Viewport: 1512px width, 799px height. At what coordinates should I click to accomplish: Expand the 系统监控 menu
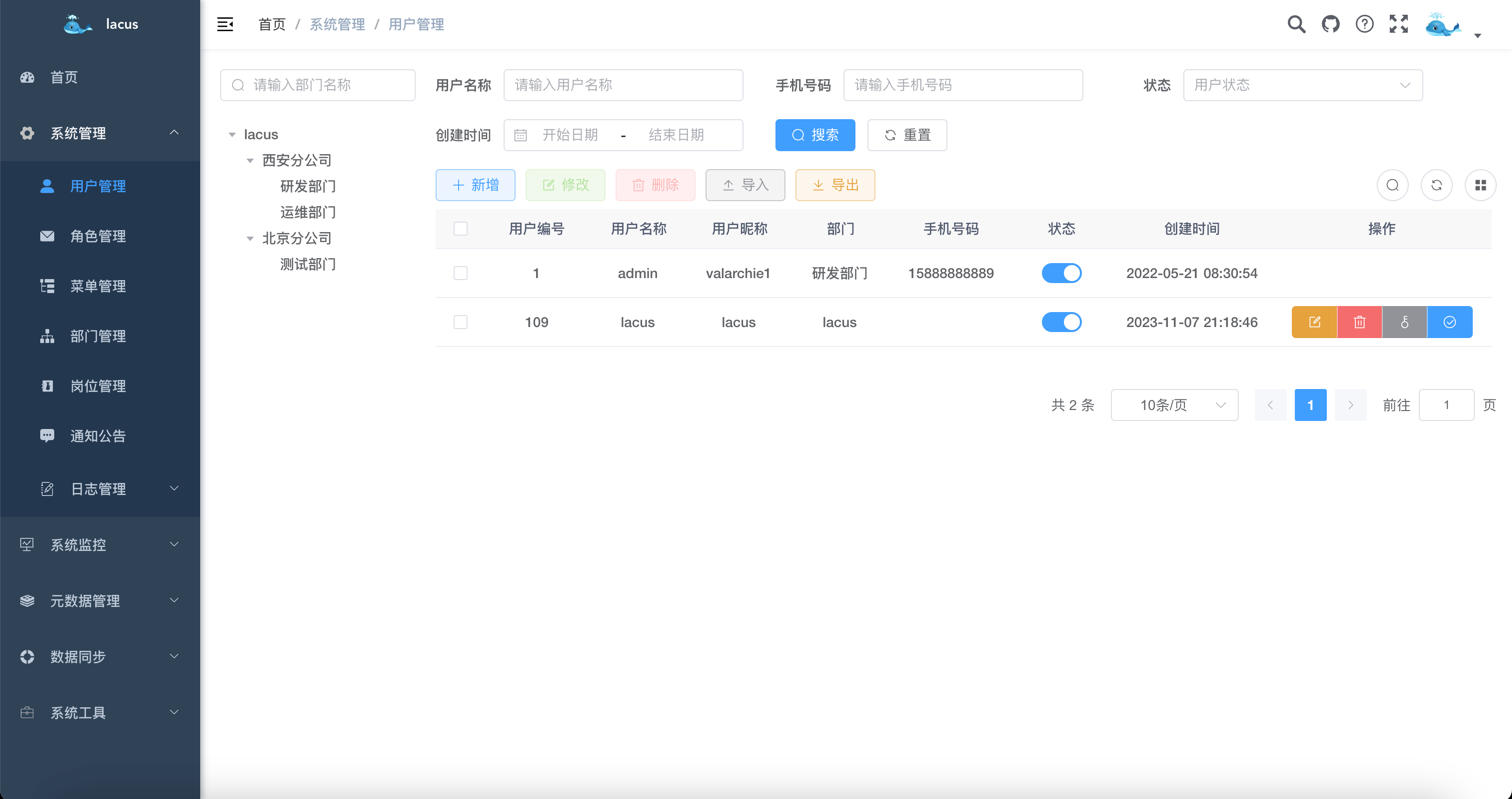pos(100,545)
